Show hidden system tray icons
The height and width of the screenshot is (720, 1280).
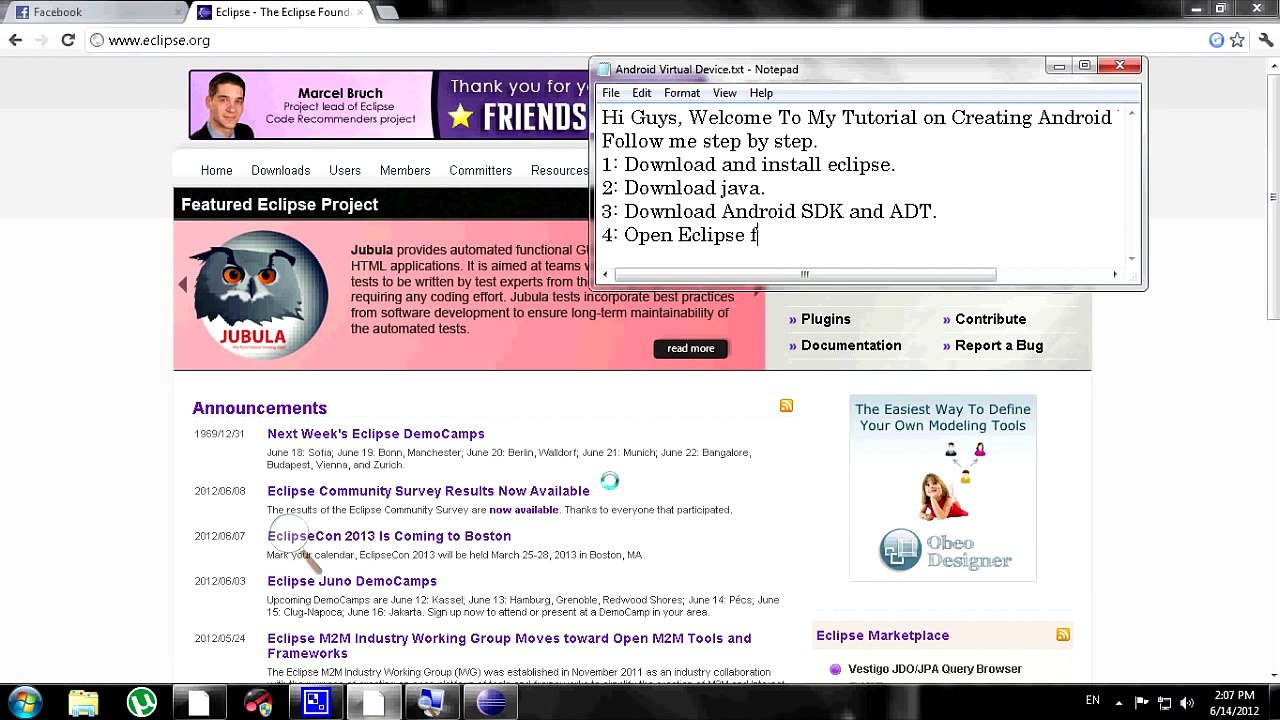pos(1118,702)
